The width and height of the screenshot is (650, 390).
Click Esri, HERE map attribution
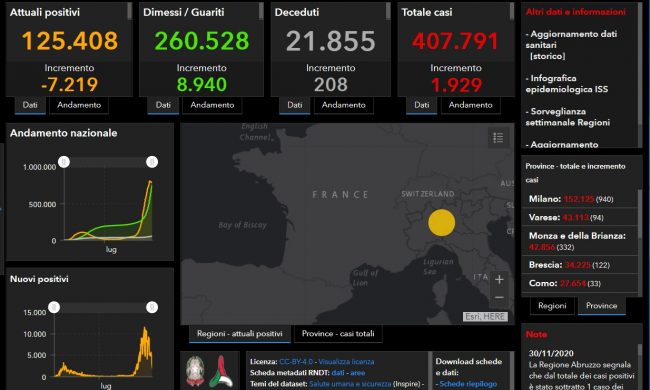[485, 317]
